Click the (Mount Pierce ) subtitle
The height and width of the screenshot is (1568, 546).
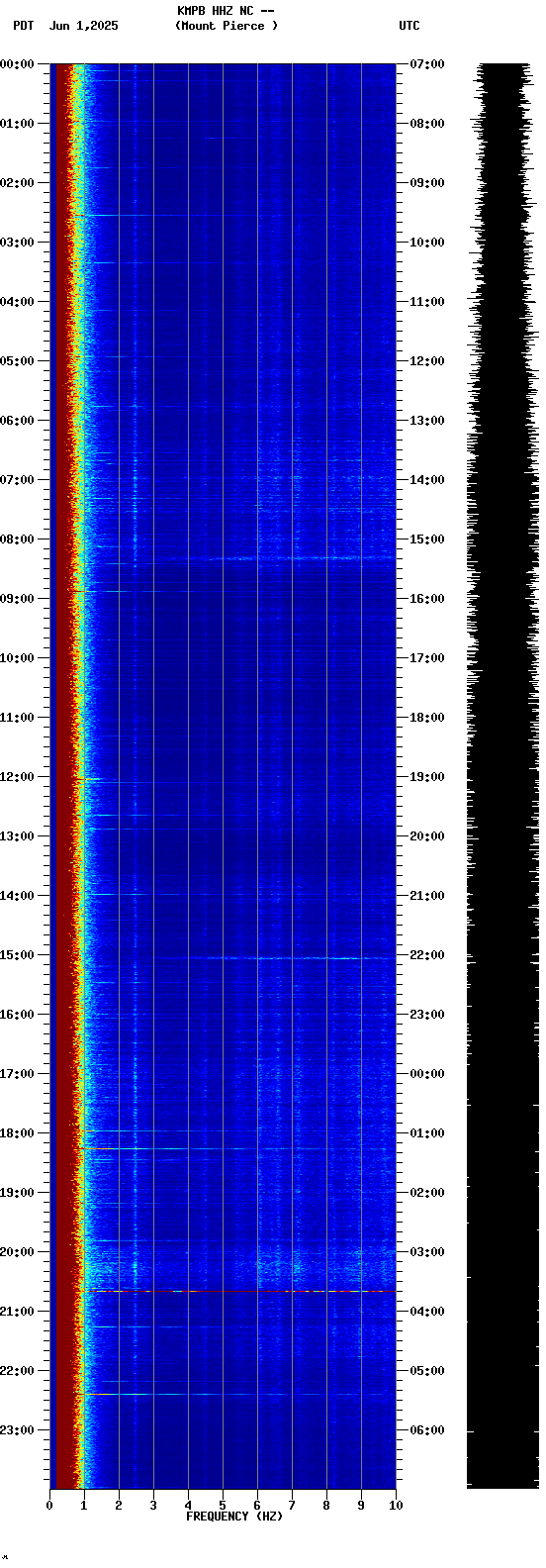227,26
